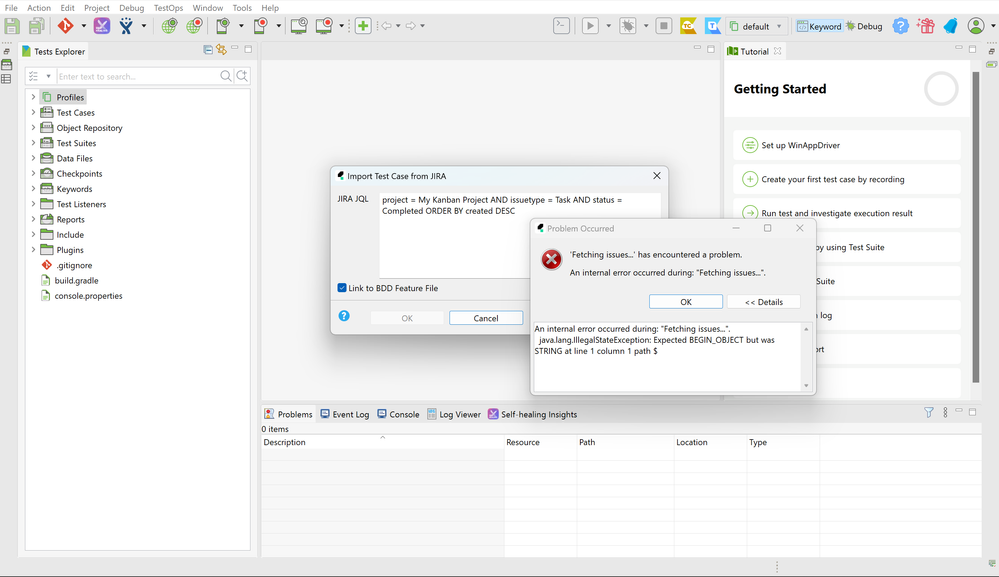Click the blue Help question icon in toolbar

900,26
